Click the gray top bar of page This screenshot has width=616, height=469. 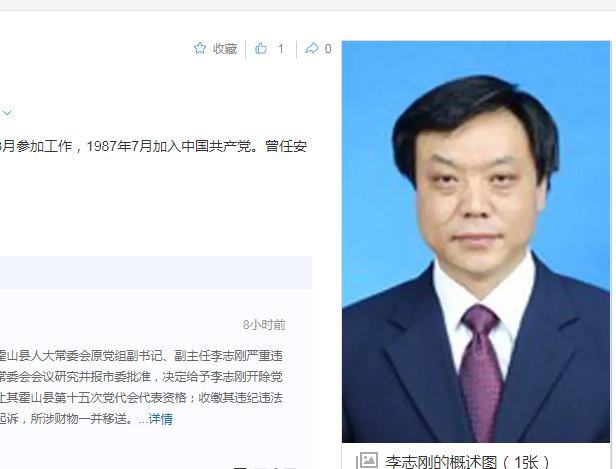(x=308, y=5)
